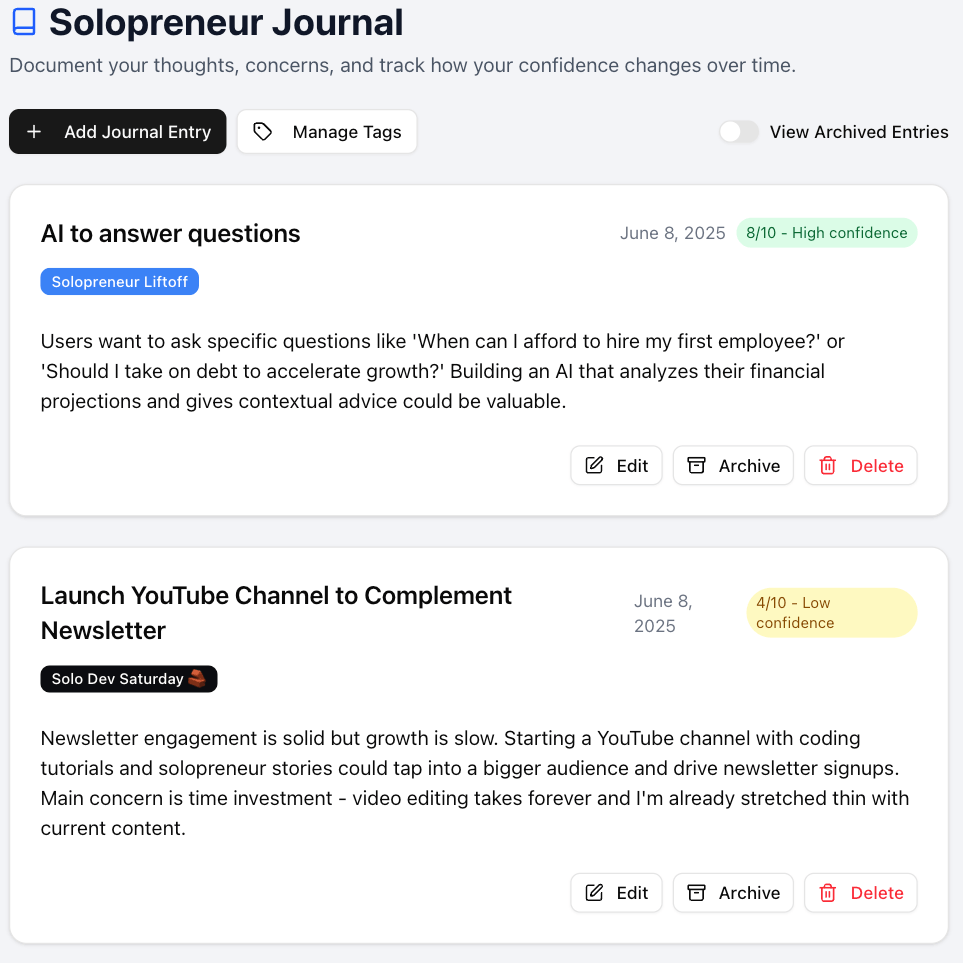Click the archive icon on the YouTube Channel entry
The width and height of the screenshot is (963, 963).
click(x=697, y=892)
